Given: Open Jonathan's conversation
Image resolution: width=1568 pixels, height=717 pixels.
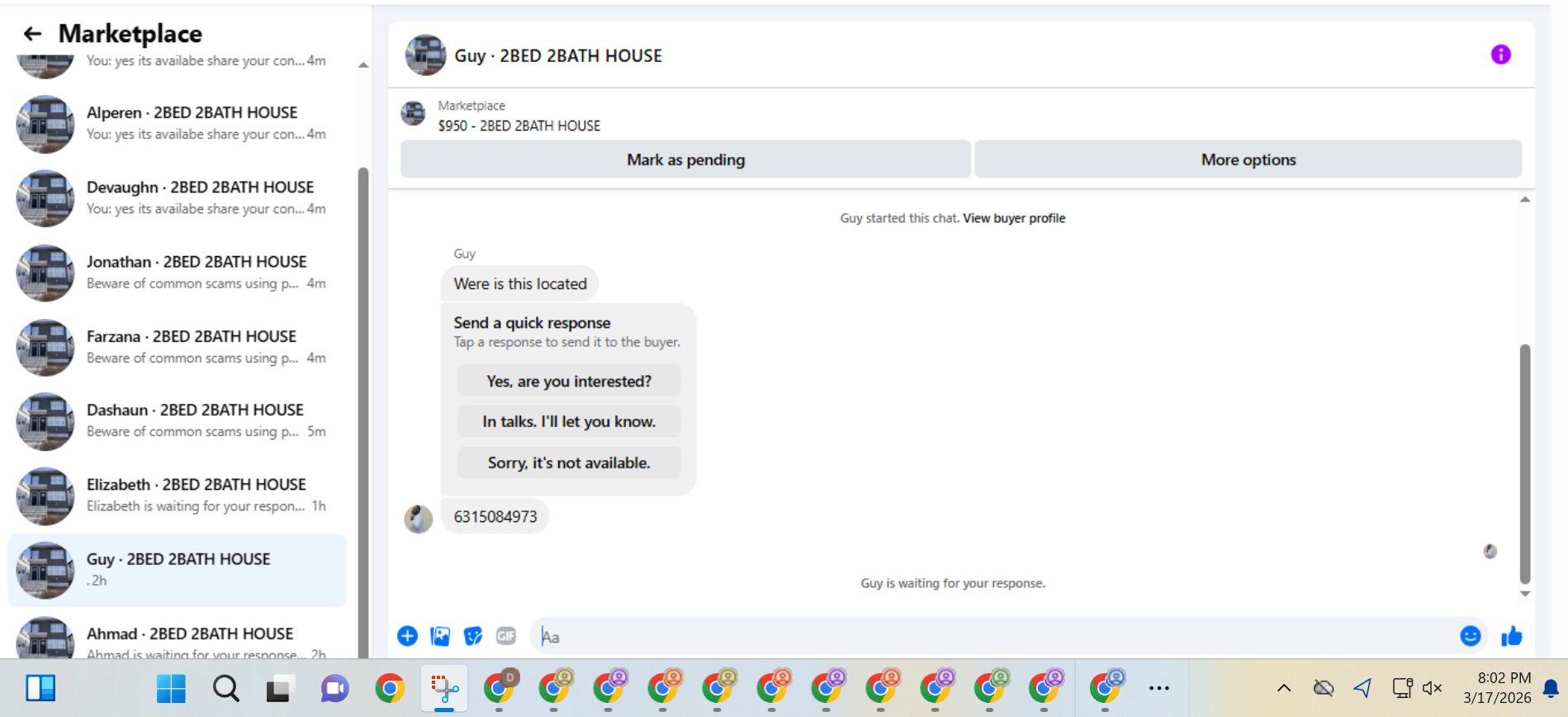Looking at the screenshot, I should pos(178,273).
